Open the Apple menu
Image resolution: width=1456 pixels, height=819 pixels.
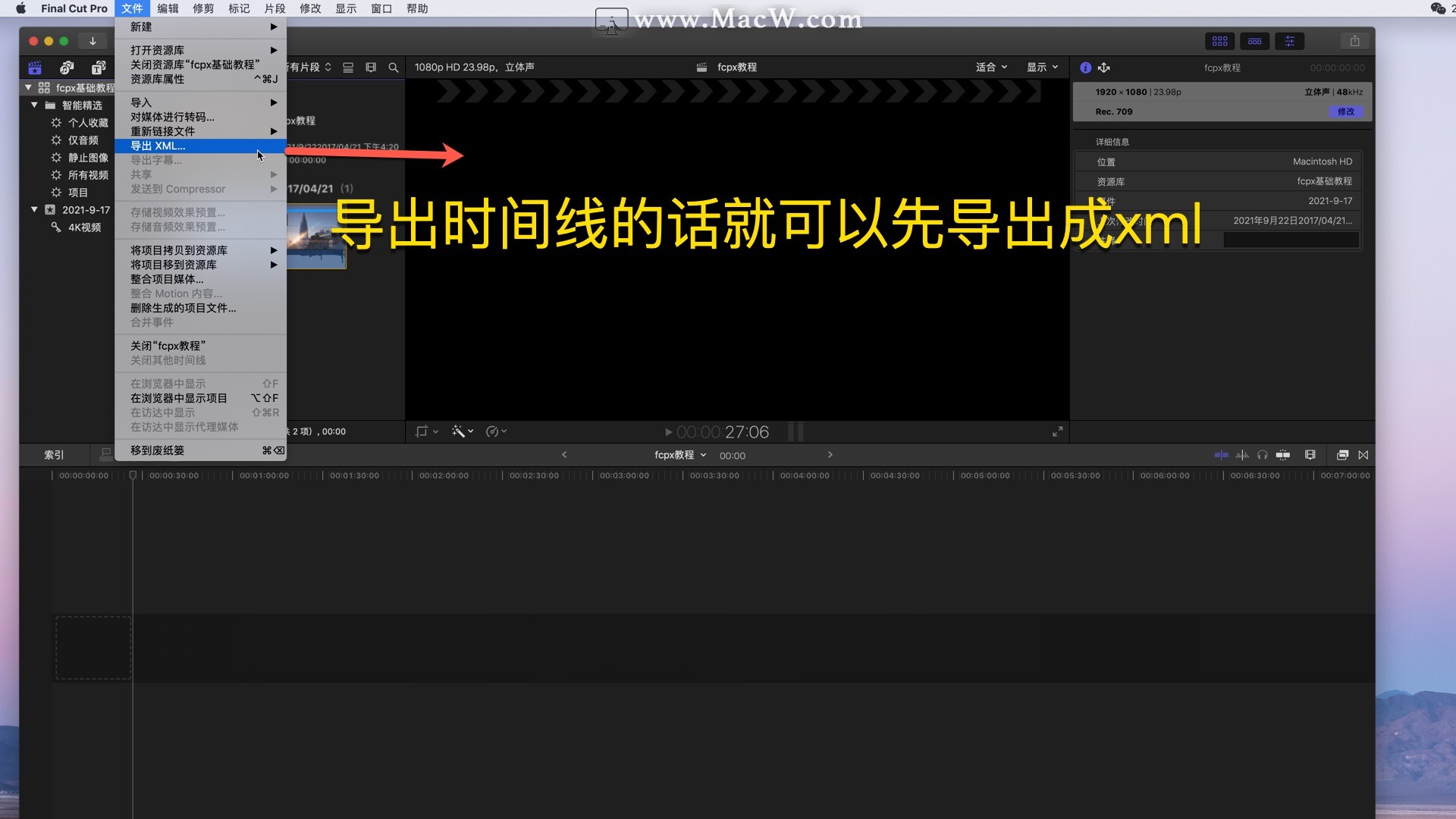[20, 8]
